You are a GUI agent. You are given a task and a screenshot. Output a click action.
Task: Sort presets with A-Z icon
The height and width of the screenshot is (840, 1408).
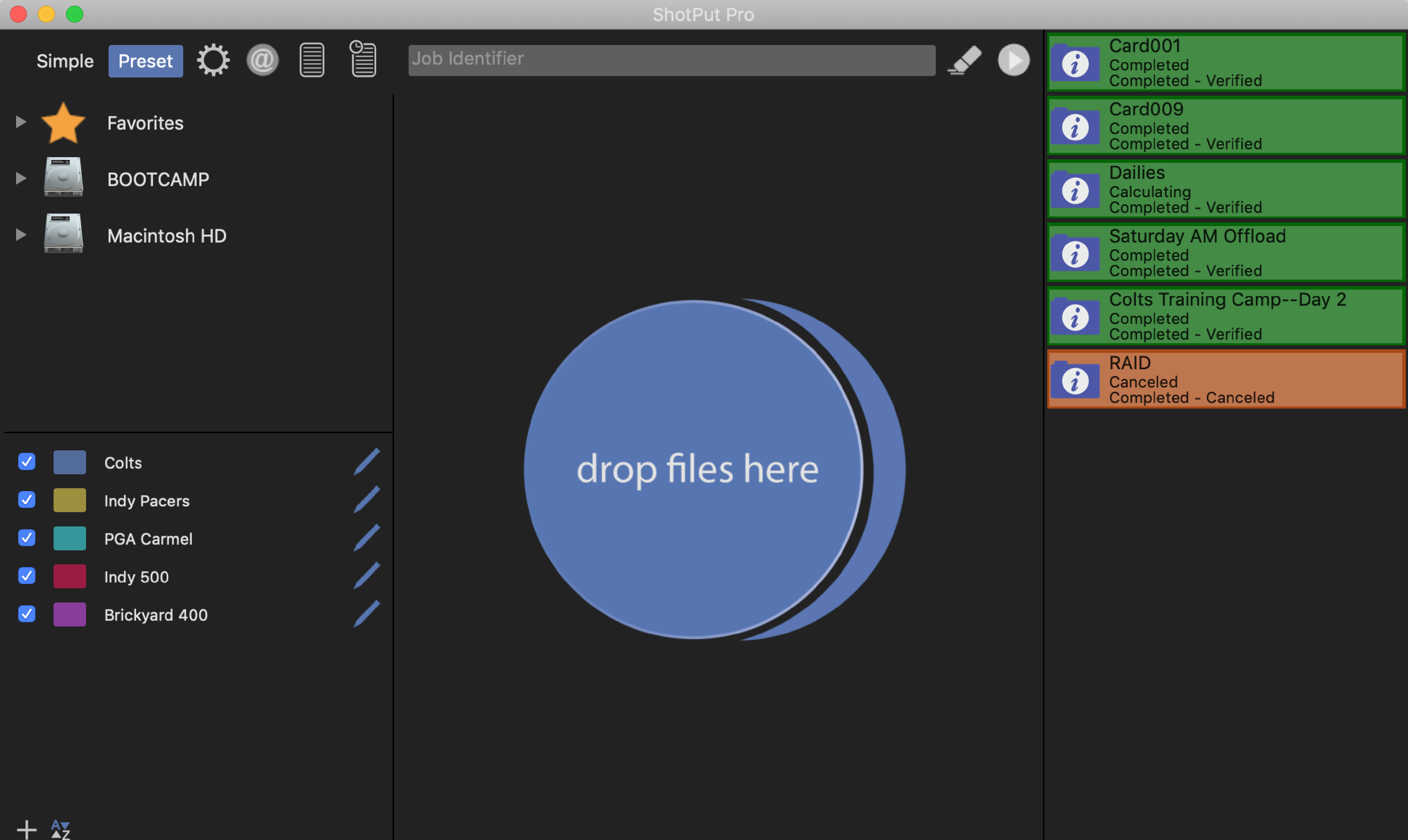coord(61,830)
